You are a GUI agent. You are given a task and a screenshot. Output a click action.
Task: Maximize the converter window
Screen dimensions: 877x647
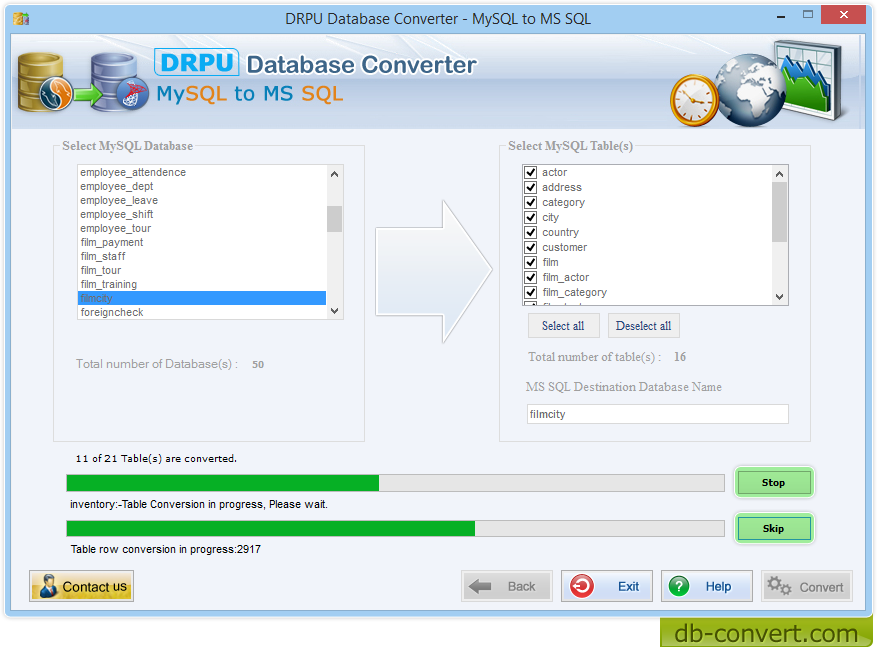coord(808,15)
